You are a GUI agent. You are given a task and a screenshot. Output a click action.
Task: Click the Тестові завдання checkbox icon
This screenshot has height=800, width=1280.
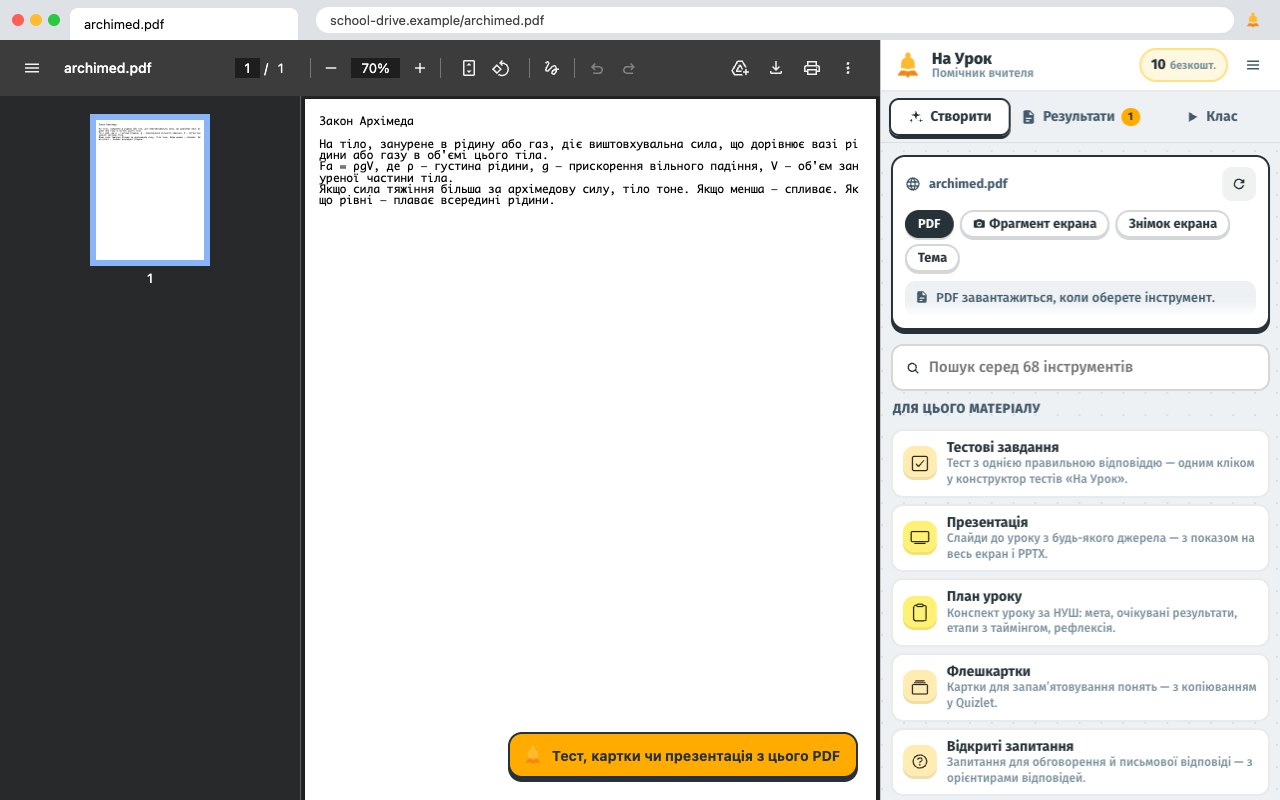pos(920,463)
